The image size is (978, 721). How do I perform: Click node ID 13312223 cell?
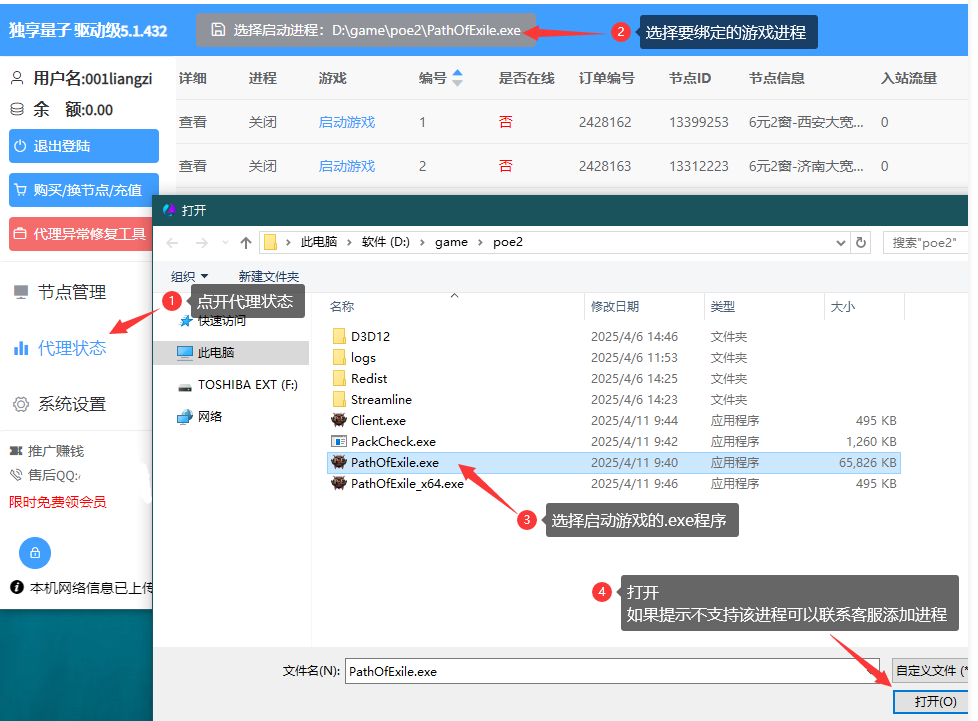pyautogui.click(x=699, y=166)
